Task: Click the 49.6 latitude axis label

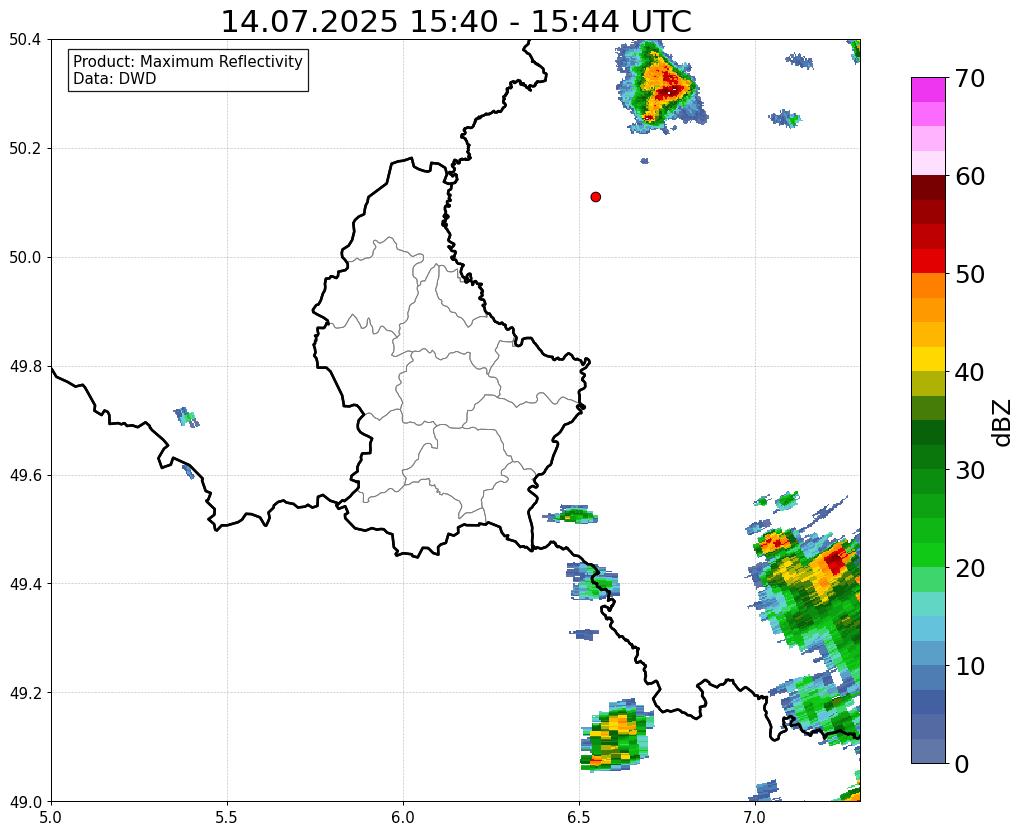Action: pyautogui.click(x=25, y=475)
